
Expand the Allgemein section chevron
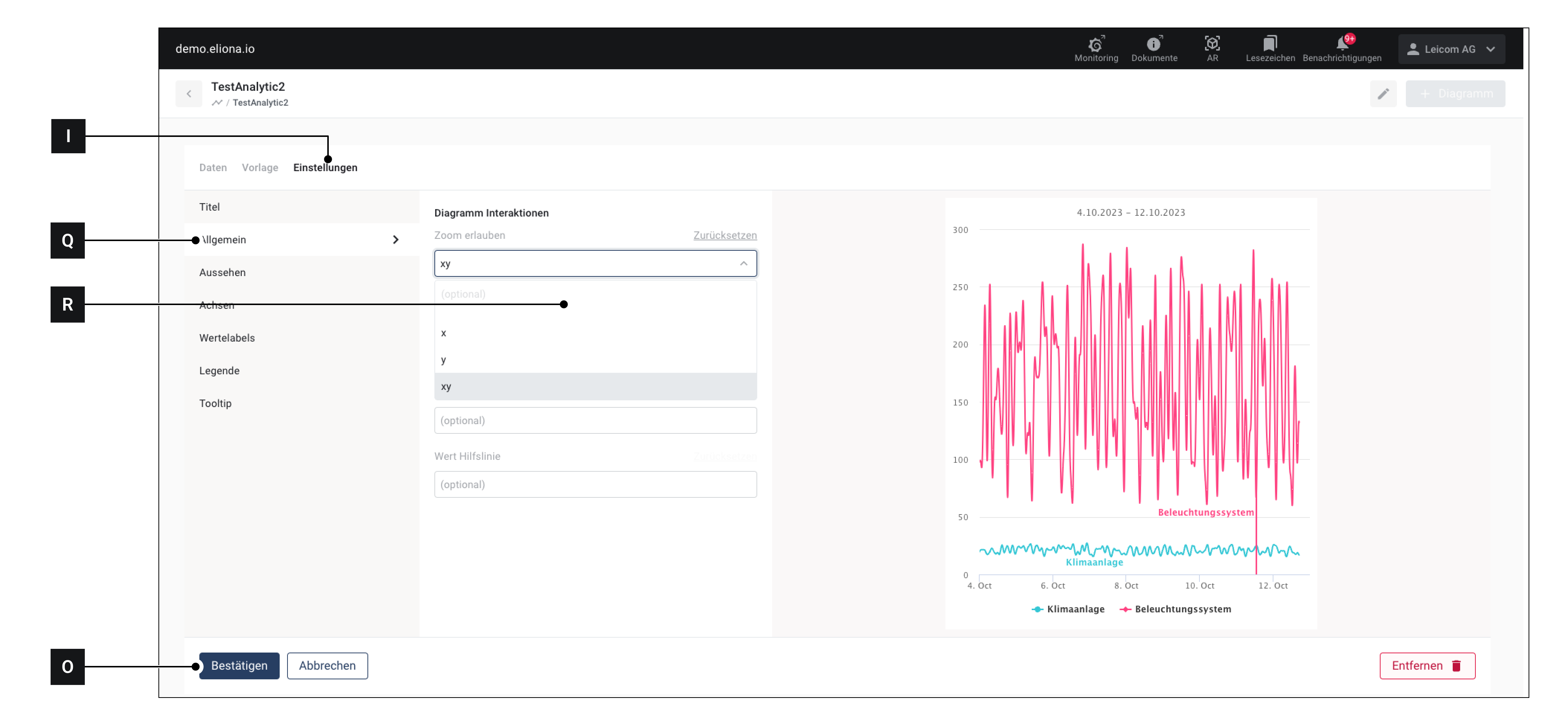[x=396, y=240]
